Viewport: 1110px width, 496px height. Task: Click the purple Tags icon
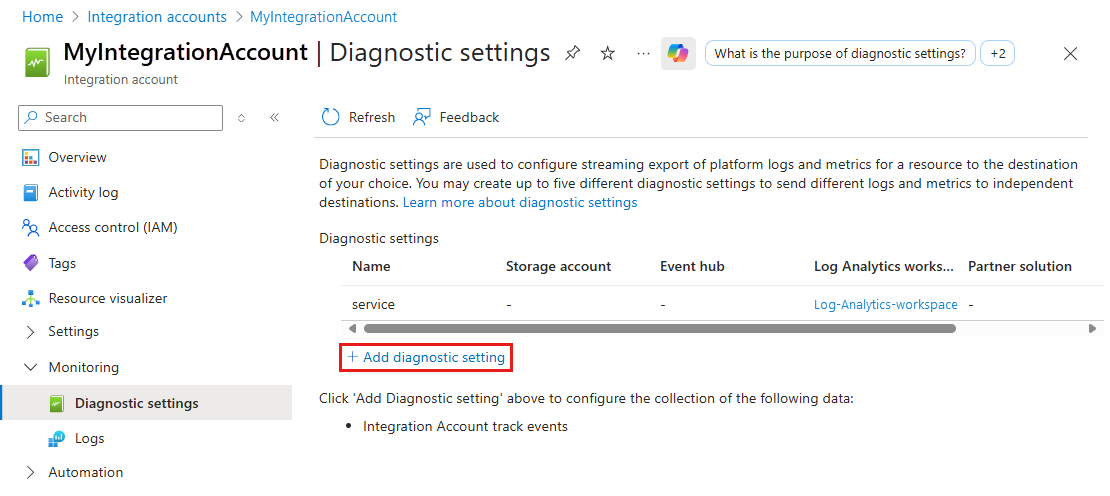click(30, 263)
